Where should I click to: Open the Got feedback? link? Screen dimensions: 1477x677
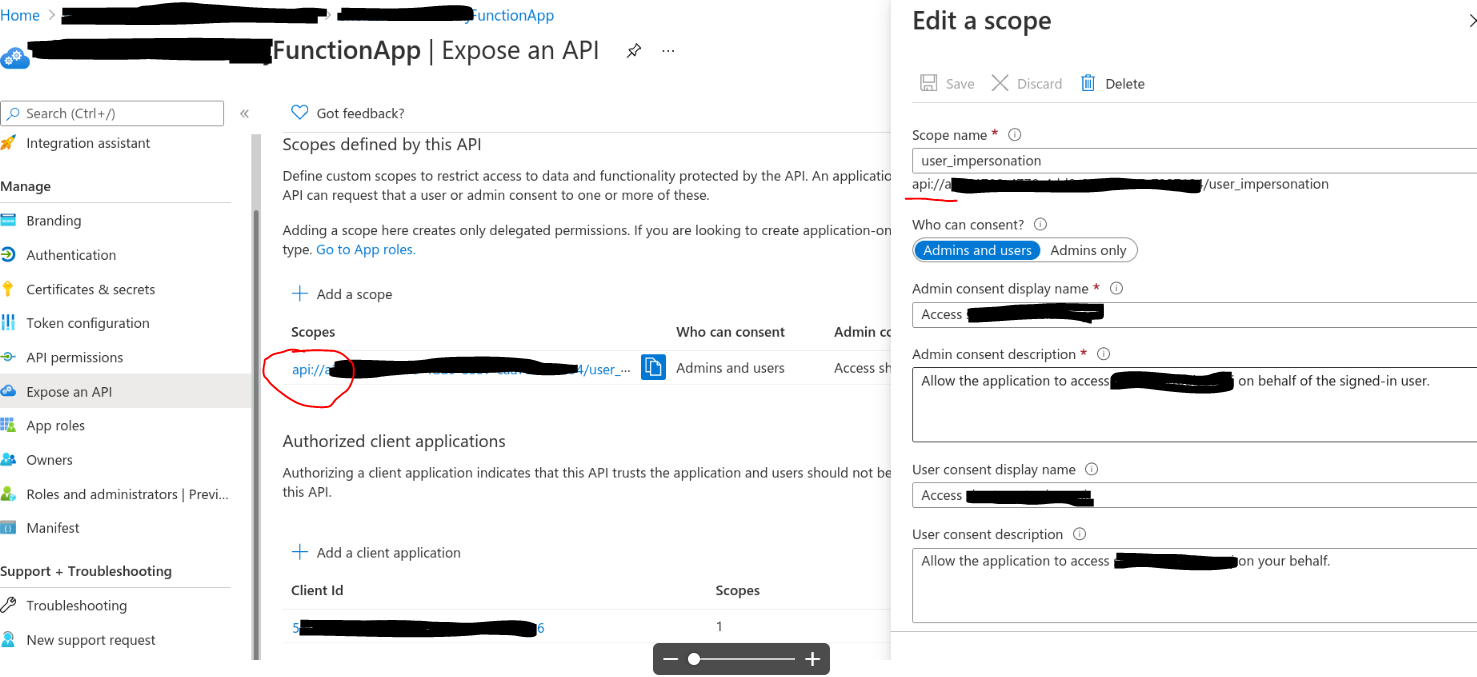(361, 113)
